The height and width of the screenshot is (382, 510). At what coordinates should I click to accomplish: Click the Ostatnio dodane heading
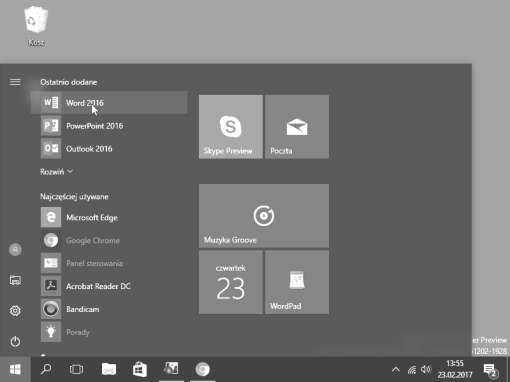69,82
